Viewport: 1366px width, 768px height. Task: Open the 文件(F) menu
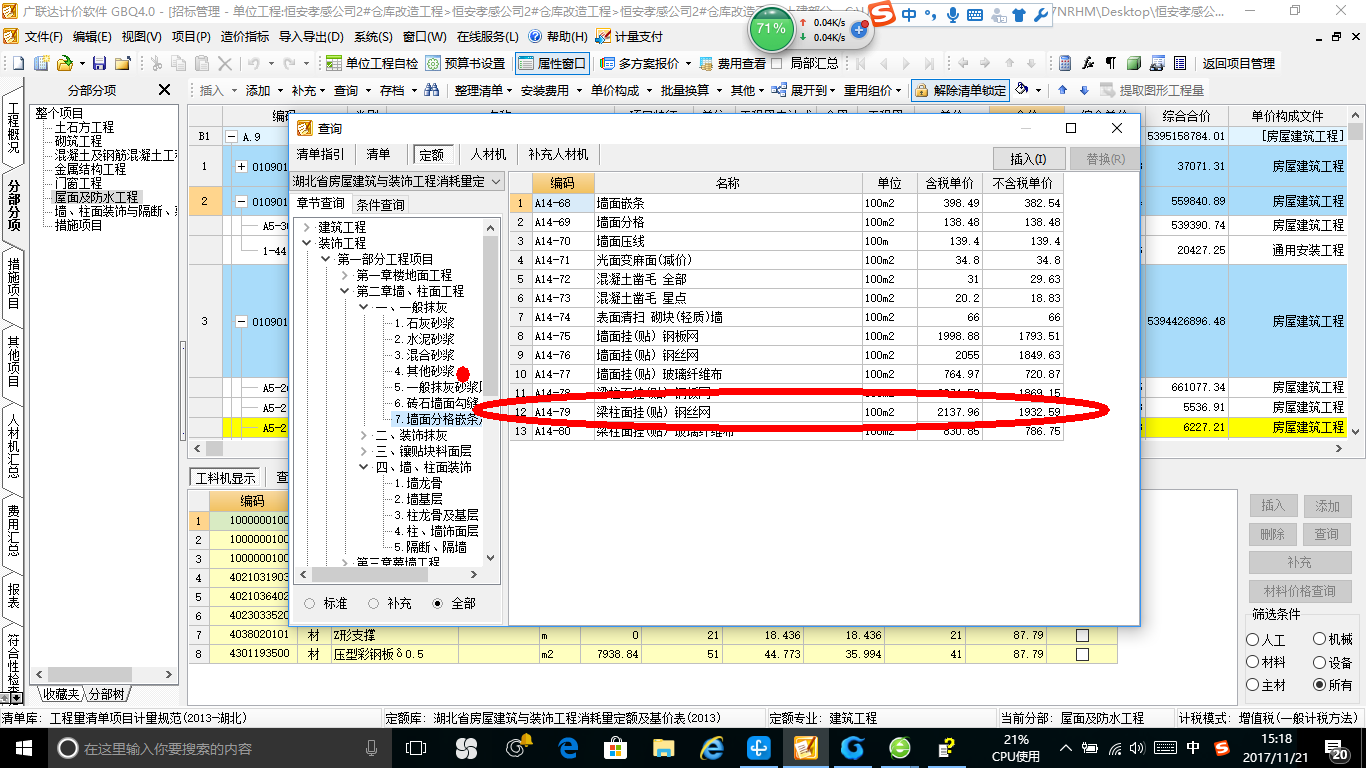[43, 36]
